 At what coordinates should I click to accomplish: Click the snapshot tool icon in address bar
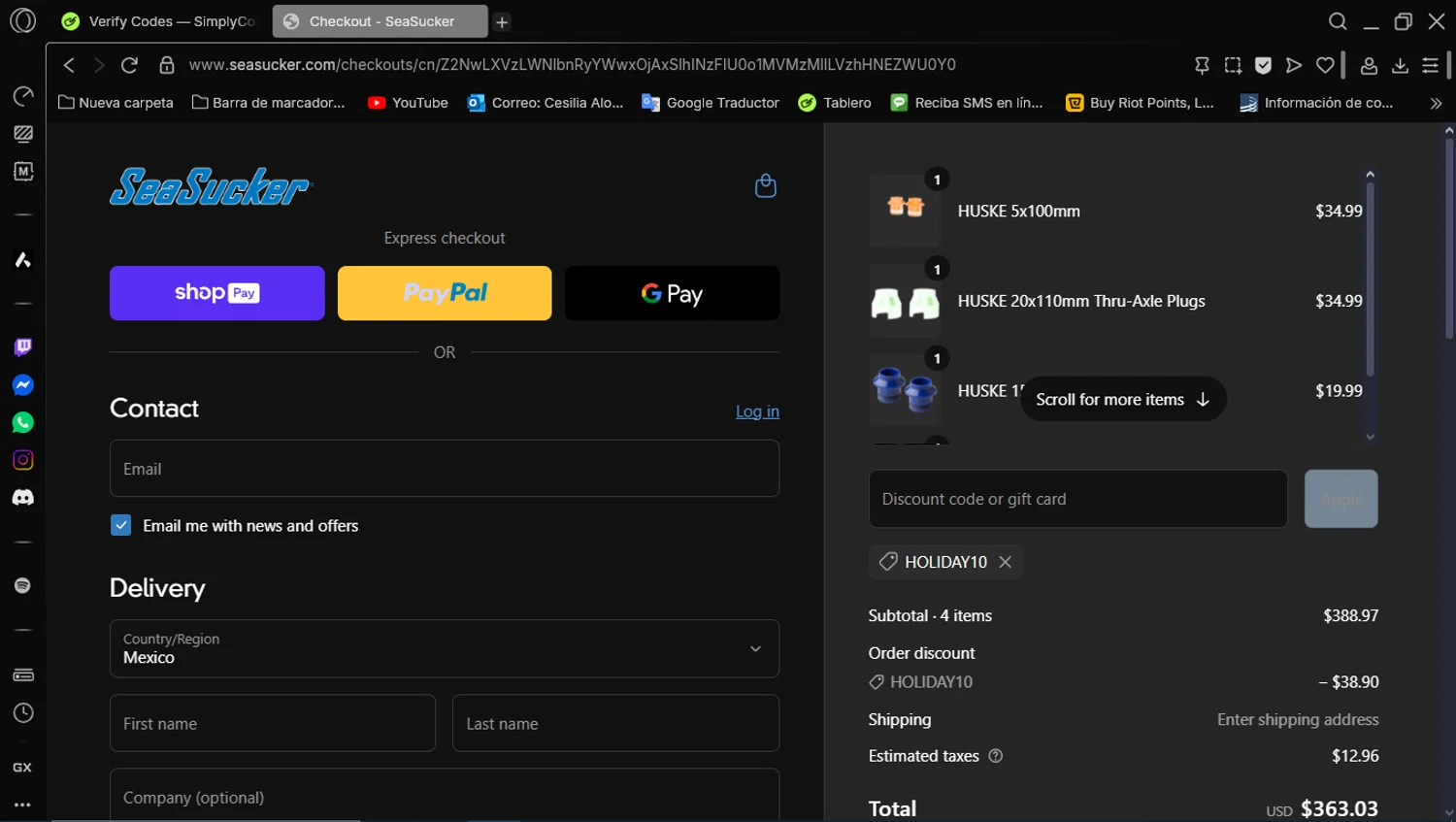coord(1233,65)
